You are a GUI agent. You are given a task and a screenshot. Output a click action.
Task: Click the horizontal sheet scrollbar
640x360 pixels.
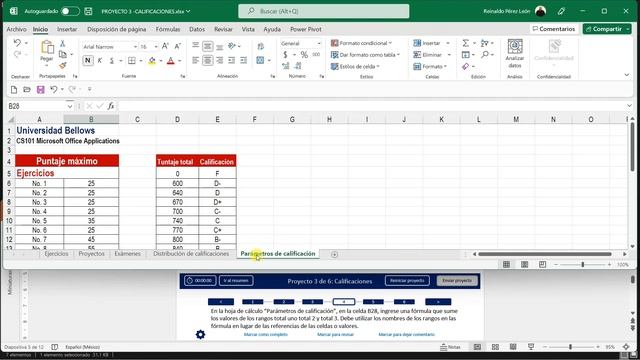(545, 254)
